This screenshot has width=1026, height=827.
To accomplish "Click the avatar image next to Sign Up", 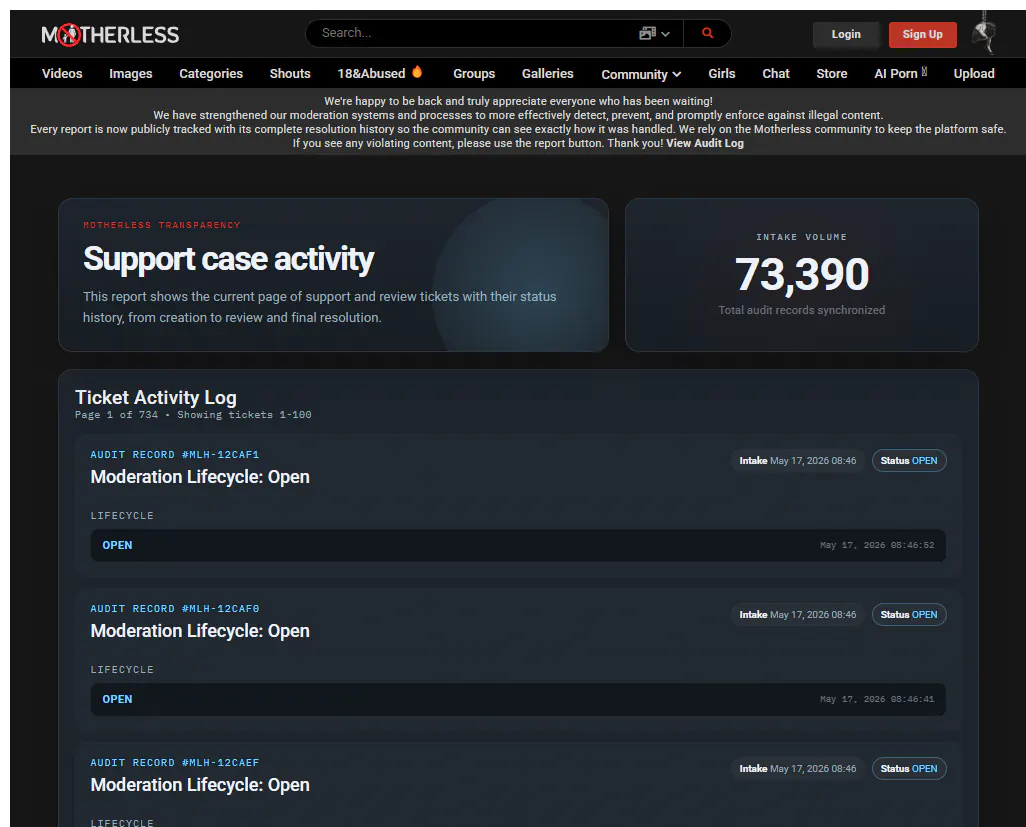I will click(x=984, y=33).
